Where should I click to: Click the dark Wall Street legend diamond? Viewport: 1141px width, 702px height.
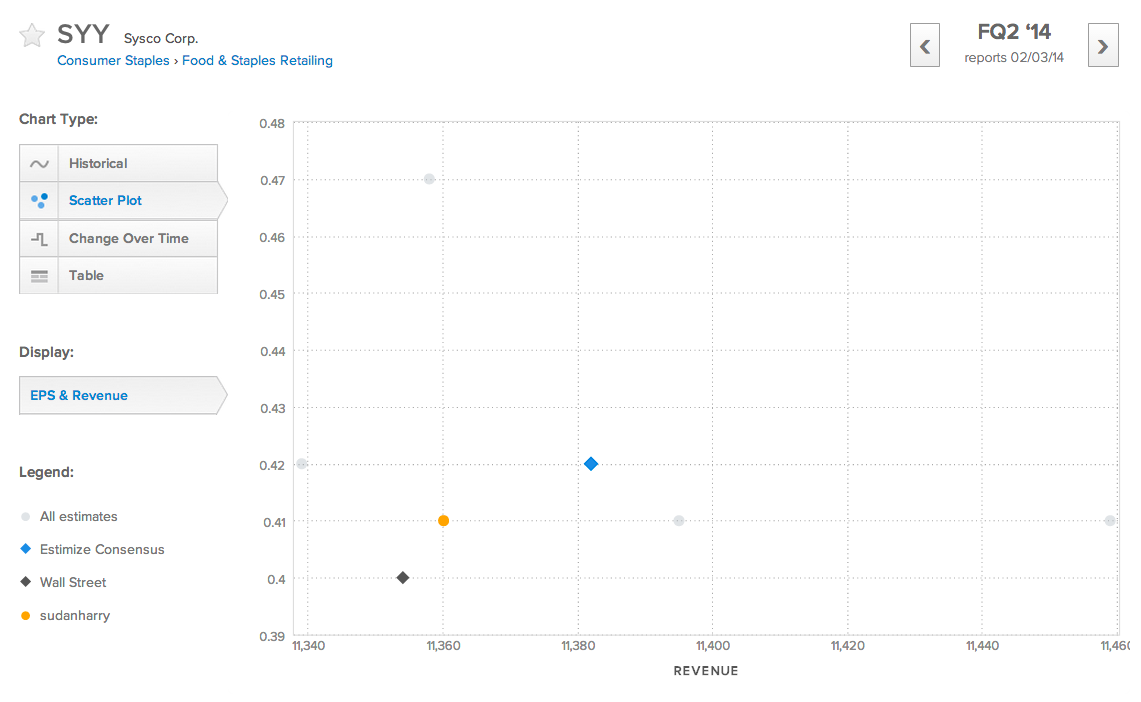click(x=25, y=581)
